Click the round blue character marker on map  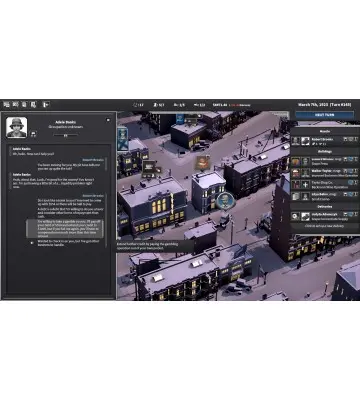[225, 201]
